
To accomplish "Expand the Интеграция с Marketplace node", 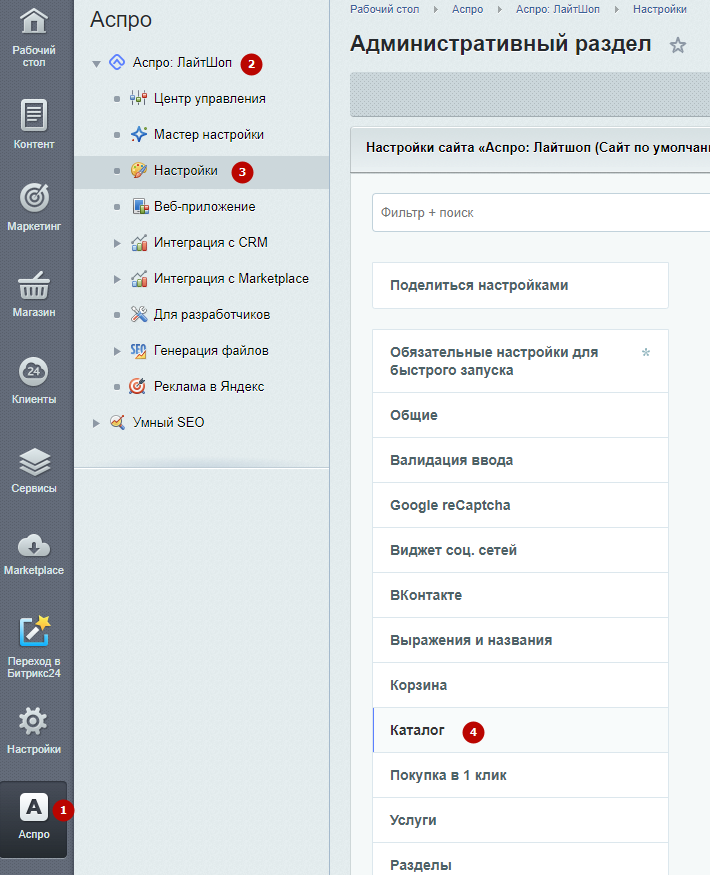I will click(x=117, y=279).
